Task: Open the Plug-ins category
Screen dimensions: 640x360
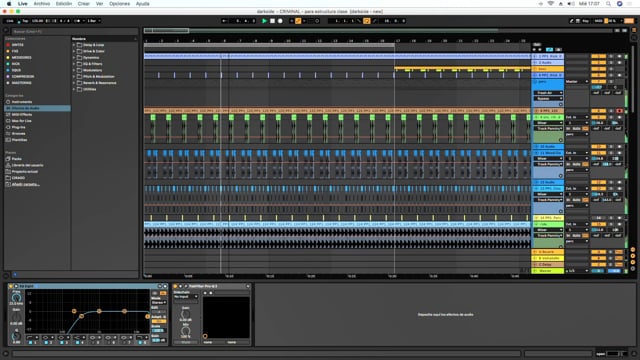Action: point(18,127)
